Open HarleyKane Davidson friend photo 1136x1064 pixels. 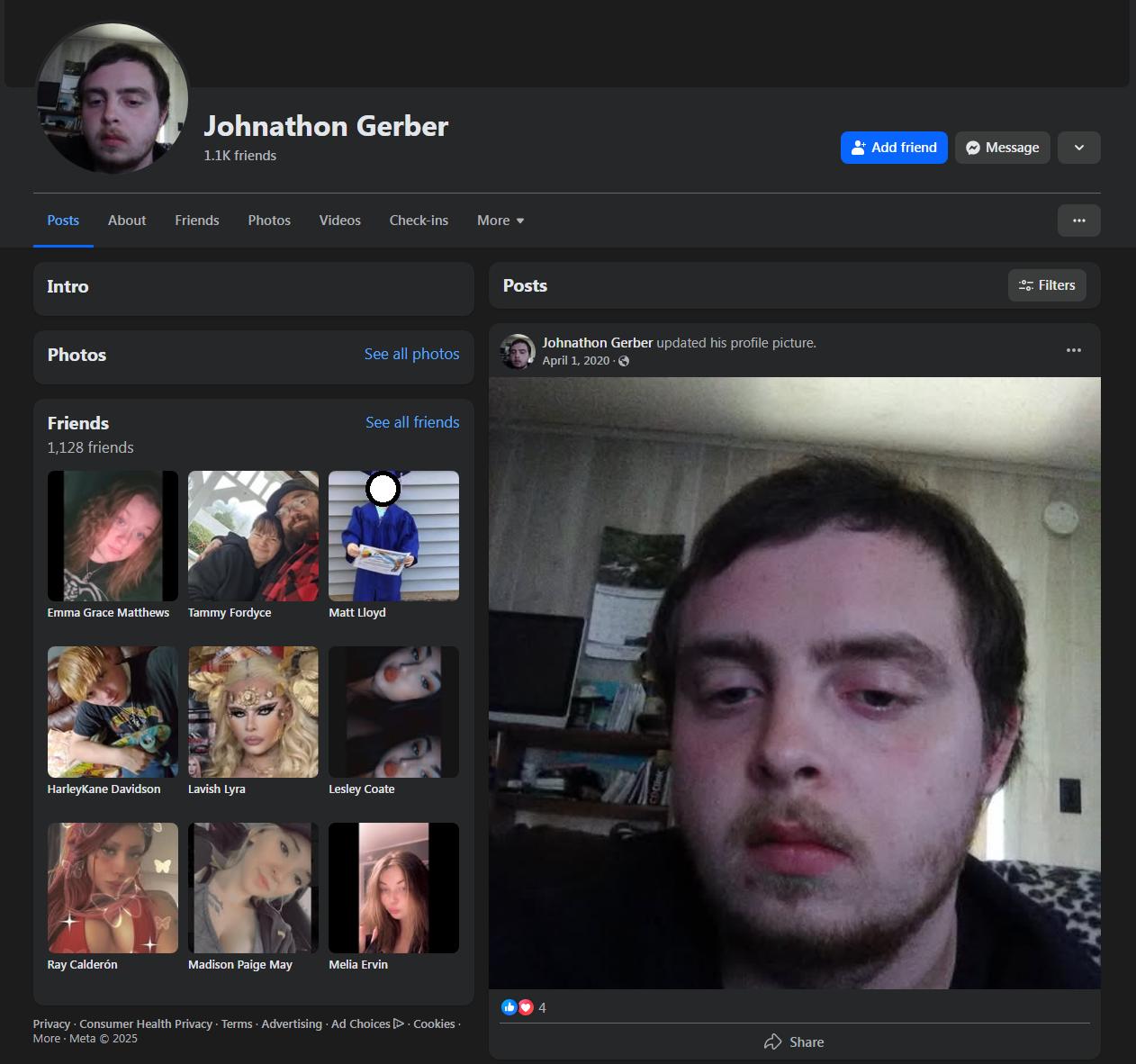coord(113,712)
